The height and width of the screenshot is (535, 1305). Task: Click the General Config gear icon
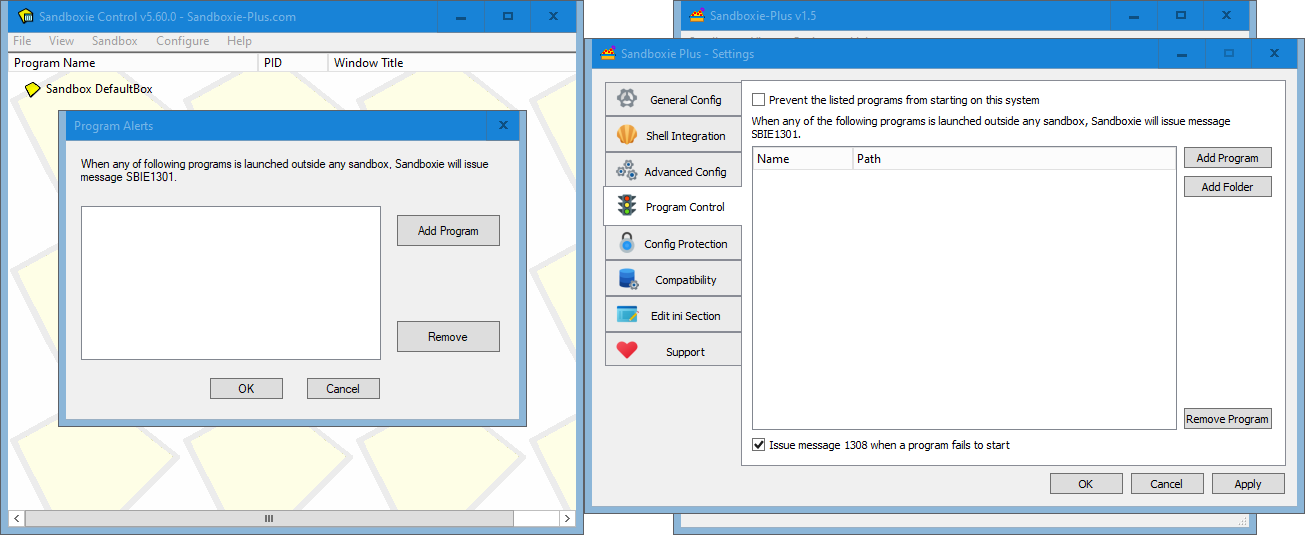point(627,99)
